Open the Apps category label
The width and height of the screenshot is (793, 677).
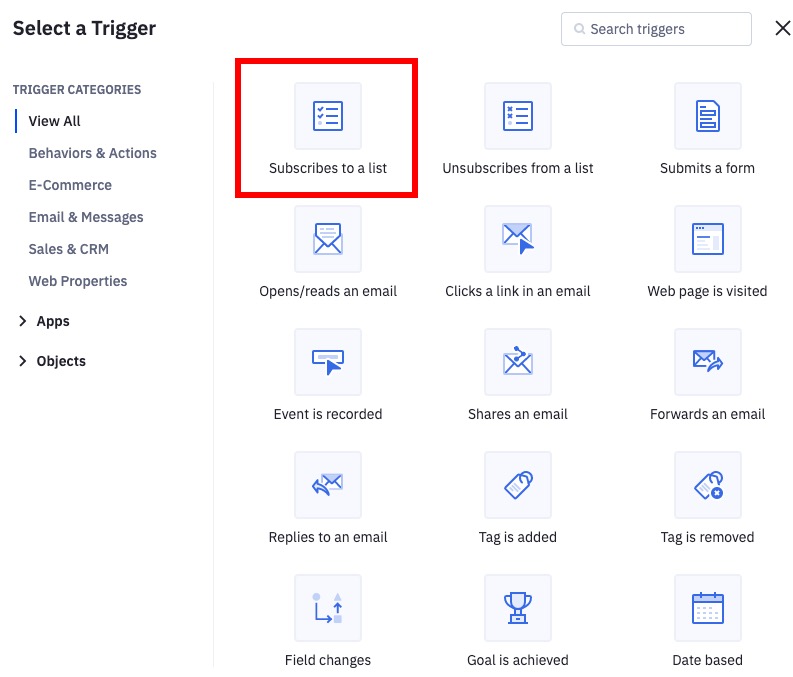click(x=53, y=322)
